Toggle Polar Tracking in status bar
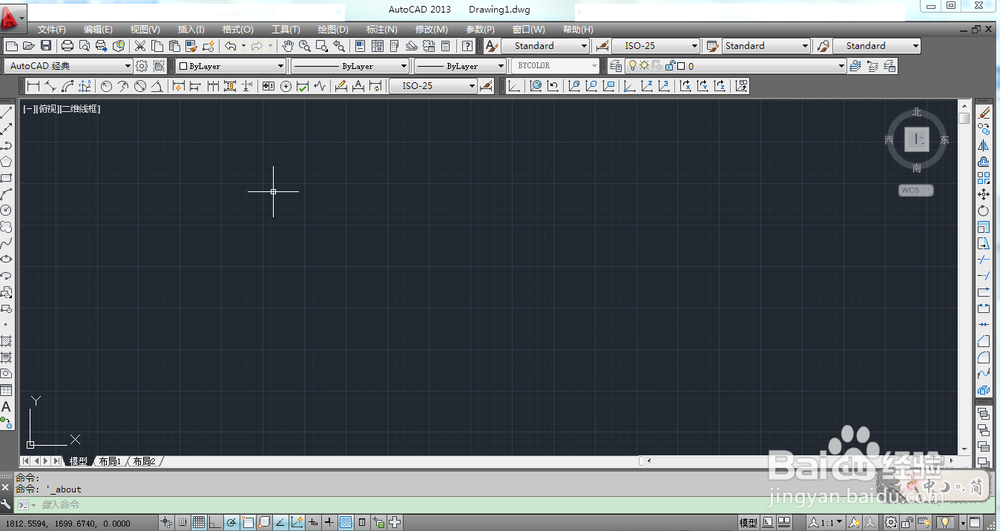 232,523
